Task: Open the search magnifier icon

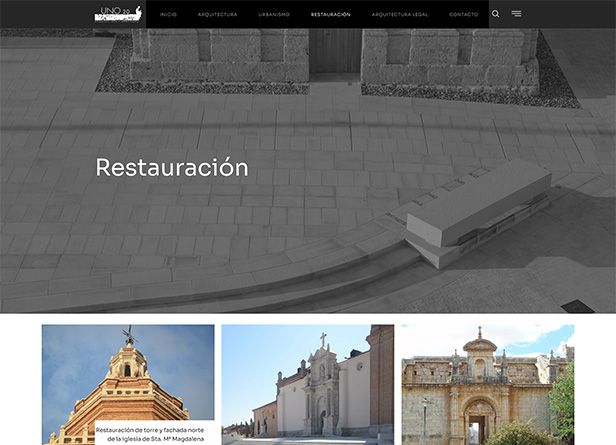Action: tap(495, 14)
